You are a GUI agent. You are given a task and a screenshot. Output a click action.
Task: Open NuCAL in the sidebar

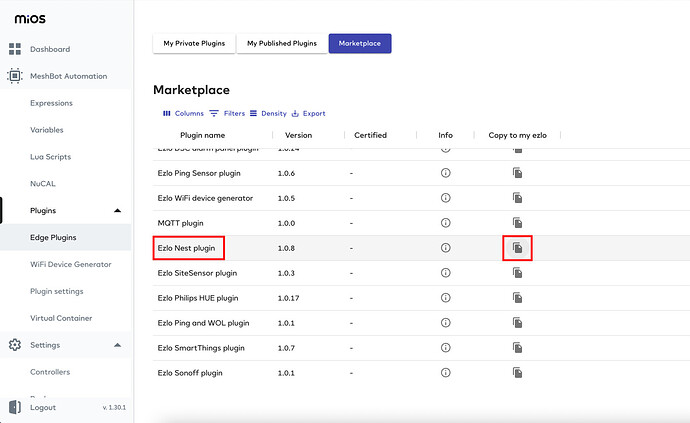(x=43, y=184)
